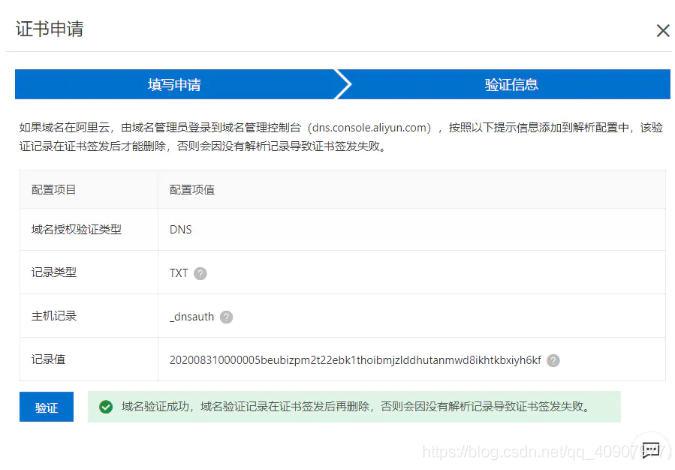Click the _dnsauth host record value
Viewport: 675px width, 470px height.
click(x=191, y=317)
